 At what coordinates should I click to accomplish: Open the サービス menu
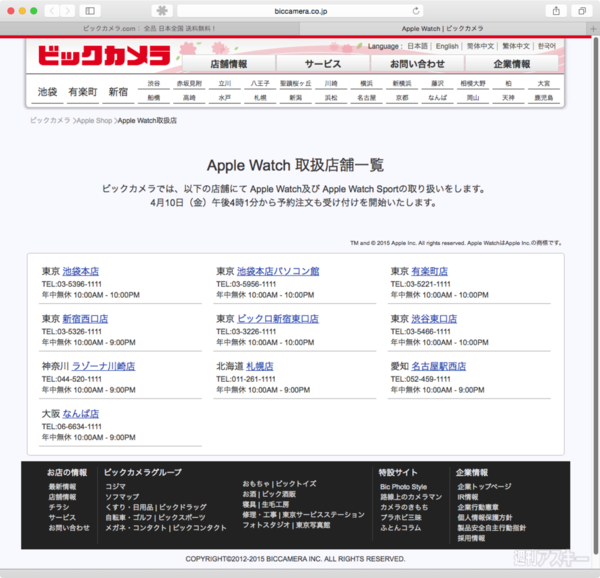(x=323, y=64)
